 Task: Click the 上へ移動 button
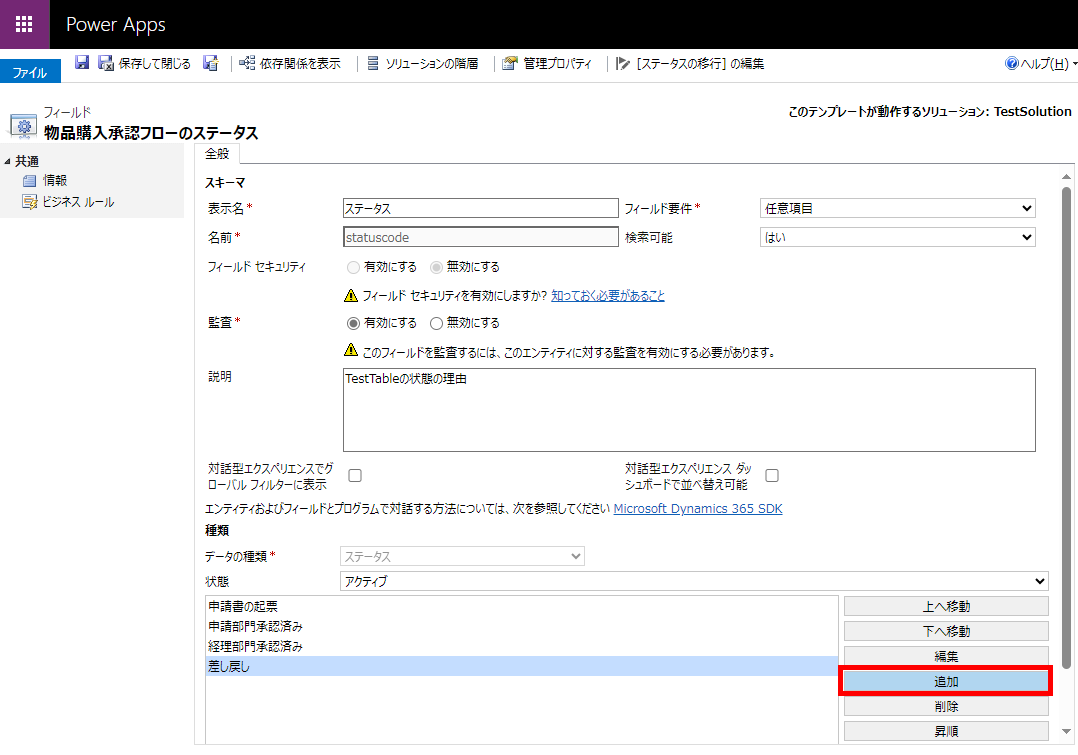pyautogui.click(x=946, y=606)
